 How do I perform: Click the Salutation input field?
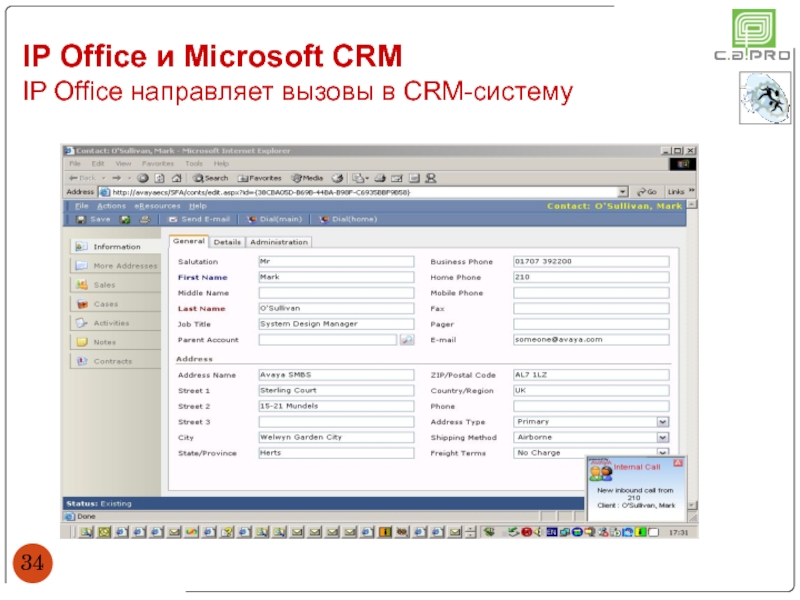(x=336, y=262)
